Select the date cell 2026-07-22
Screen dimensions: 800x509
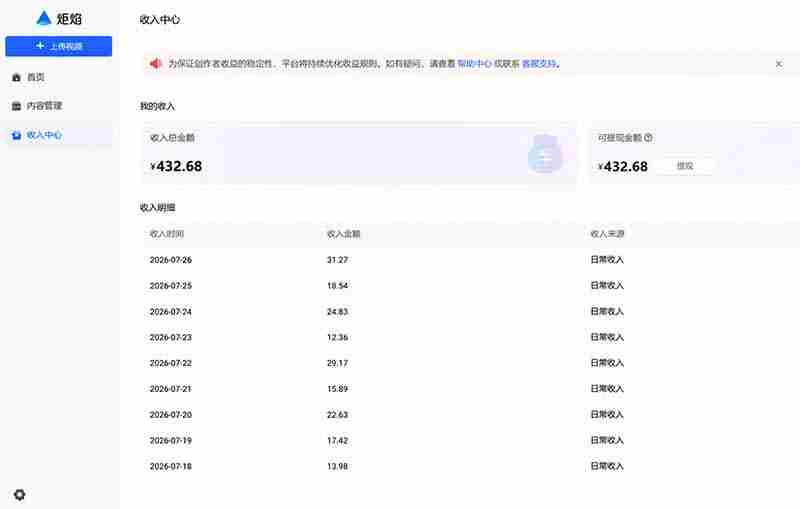(x=170, y=363)
